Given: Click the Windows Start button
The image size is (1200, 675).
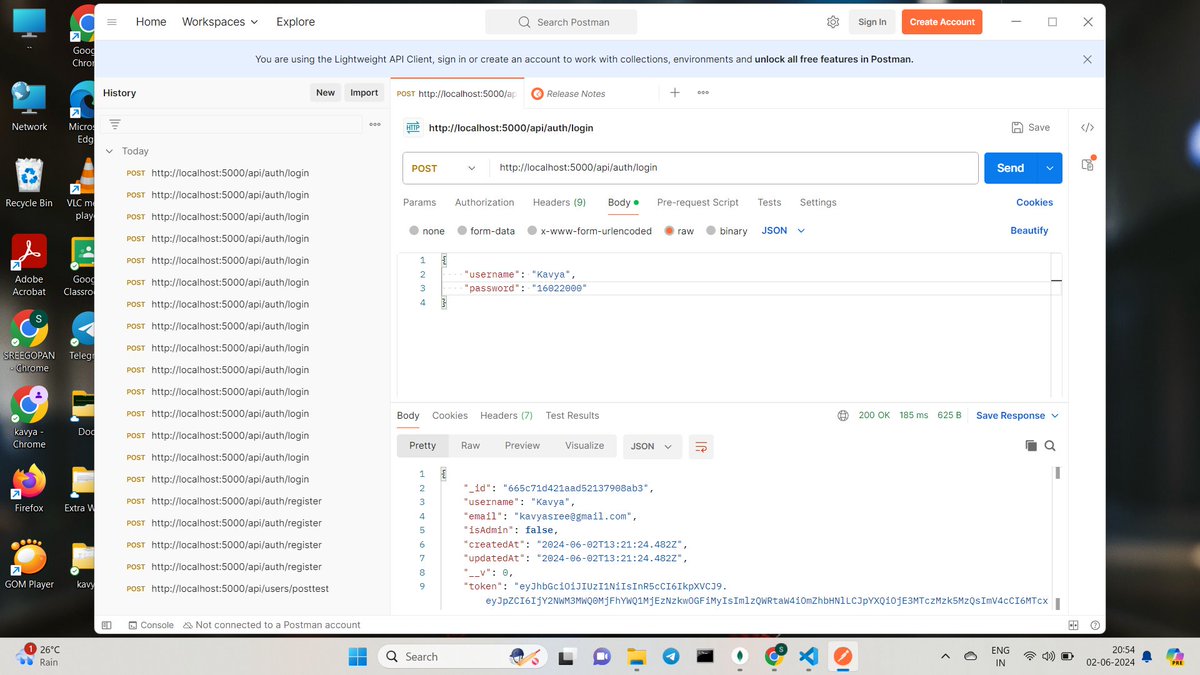Looking at the screenshot, I should 357,656.
